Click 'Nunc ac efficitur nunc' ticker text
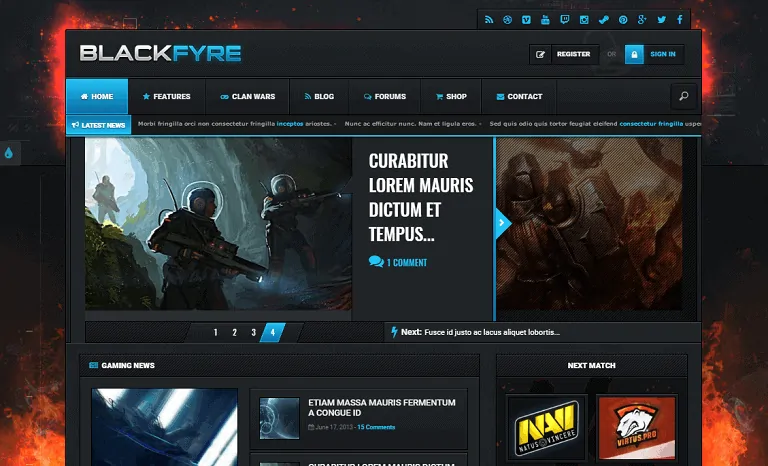The height and width of the screenshot is (466, 768). pyautogui.click(x=410, y=124)
